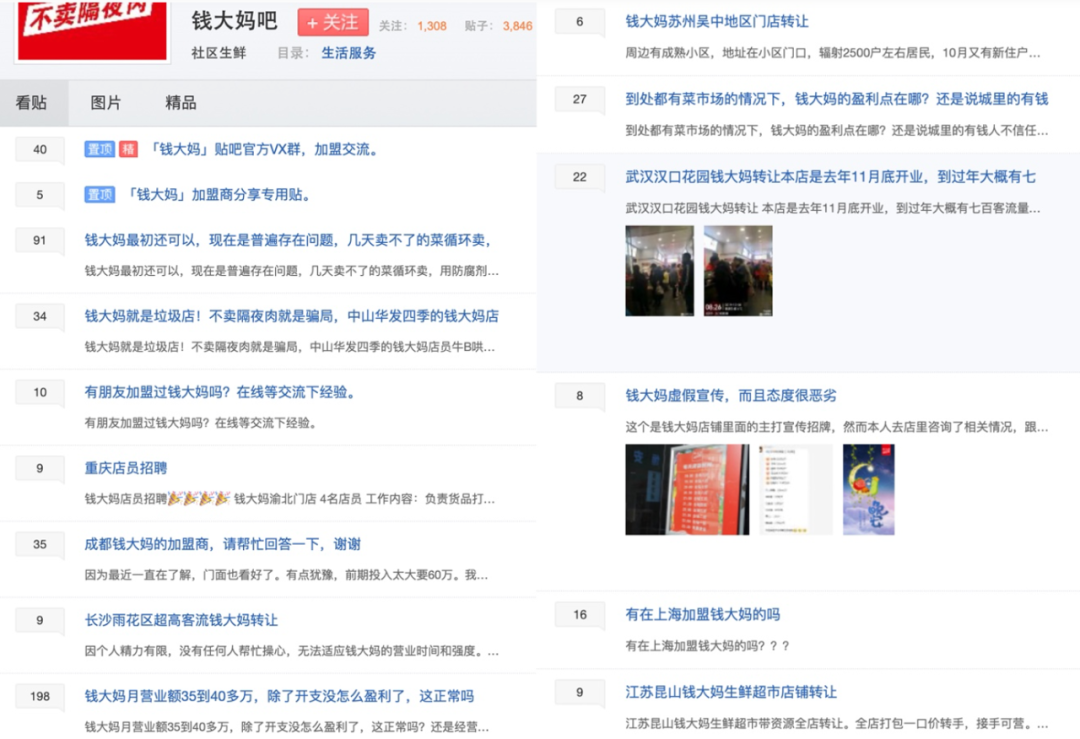The width and height of the screenshot is (1080, 739).
Task: Click the 钱大妈吧 forum logo image
Action: 92,30
